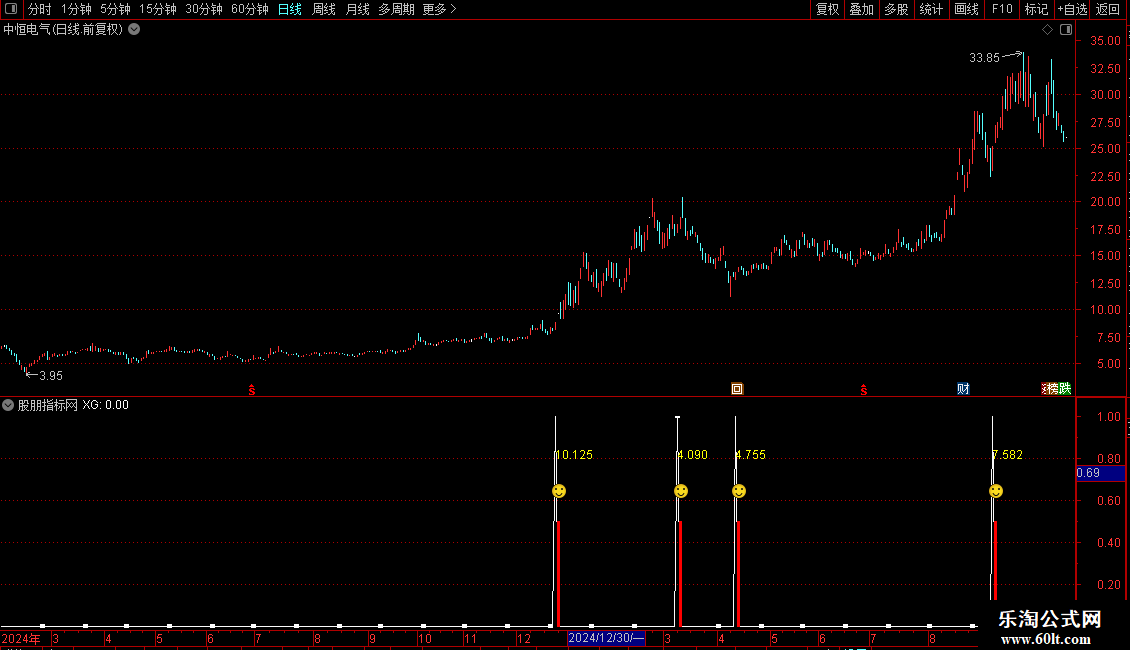Click the 2024/12/30 date marker
This screenshot has width=1130, height=650.
pos(606,638)
